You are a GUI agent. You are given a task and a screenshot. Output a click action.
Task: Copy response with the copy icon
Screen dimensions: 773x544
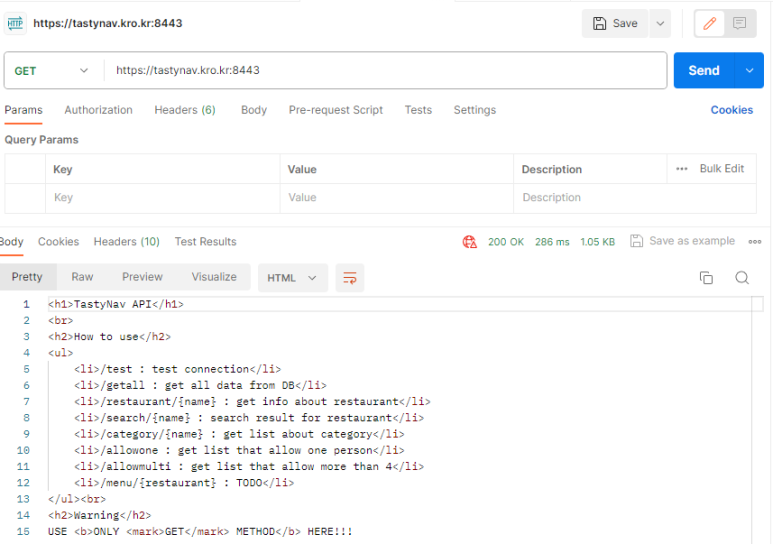pos(706,278)
